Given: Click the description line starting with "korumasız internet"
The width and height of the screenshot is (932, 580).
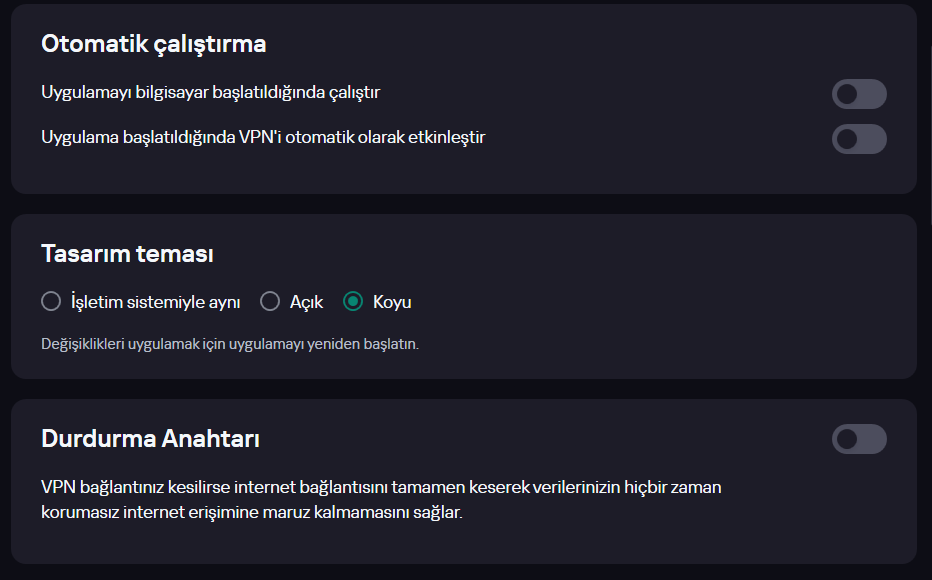Looking at the screenshot, I should 252,513.
